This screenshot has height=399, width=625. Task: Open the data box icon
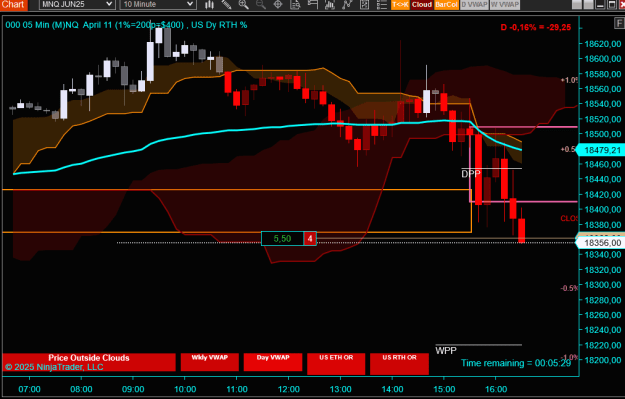point(295,5)
